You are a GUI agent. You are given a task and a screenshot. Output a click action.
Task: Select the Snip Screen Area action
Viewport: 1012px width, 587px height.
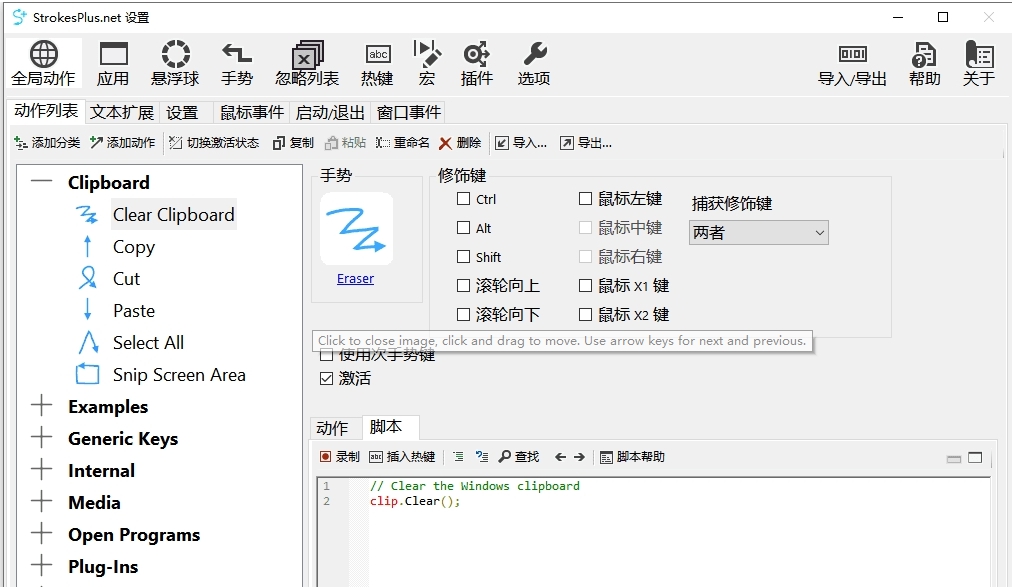[x=180, y=374]
